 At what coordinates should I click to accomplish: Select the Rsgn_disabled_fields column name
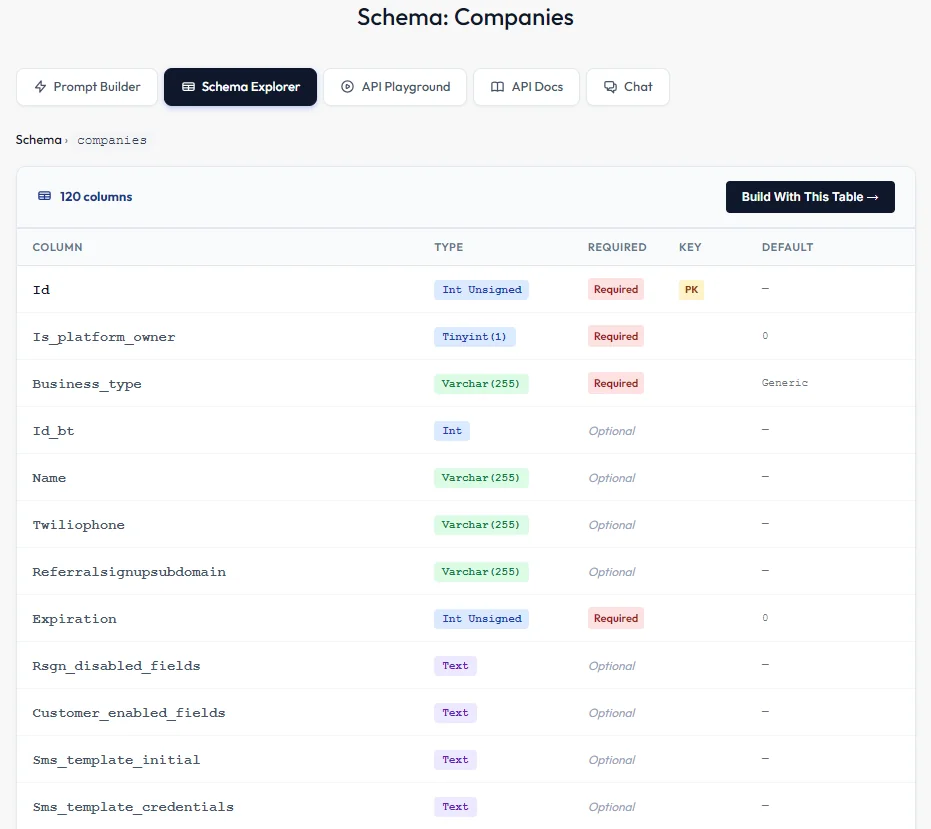coord(116,666)
